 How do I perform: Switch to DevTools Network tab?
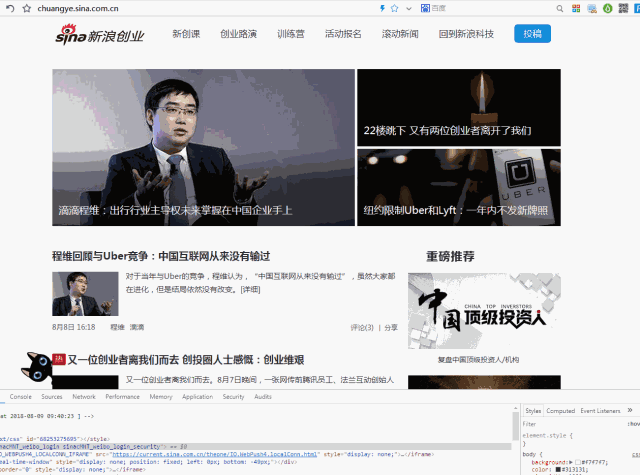coord(84,397)
